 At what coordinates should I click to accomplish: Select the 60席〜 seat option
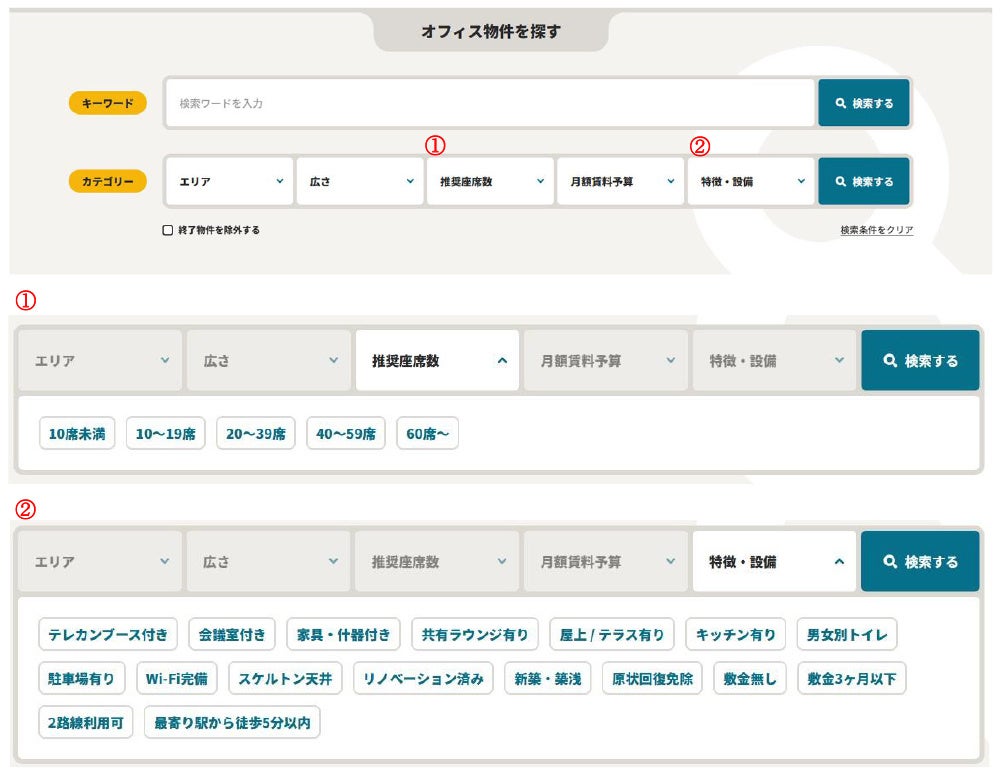point(427,434)
